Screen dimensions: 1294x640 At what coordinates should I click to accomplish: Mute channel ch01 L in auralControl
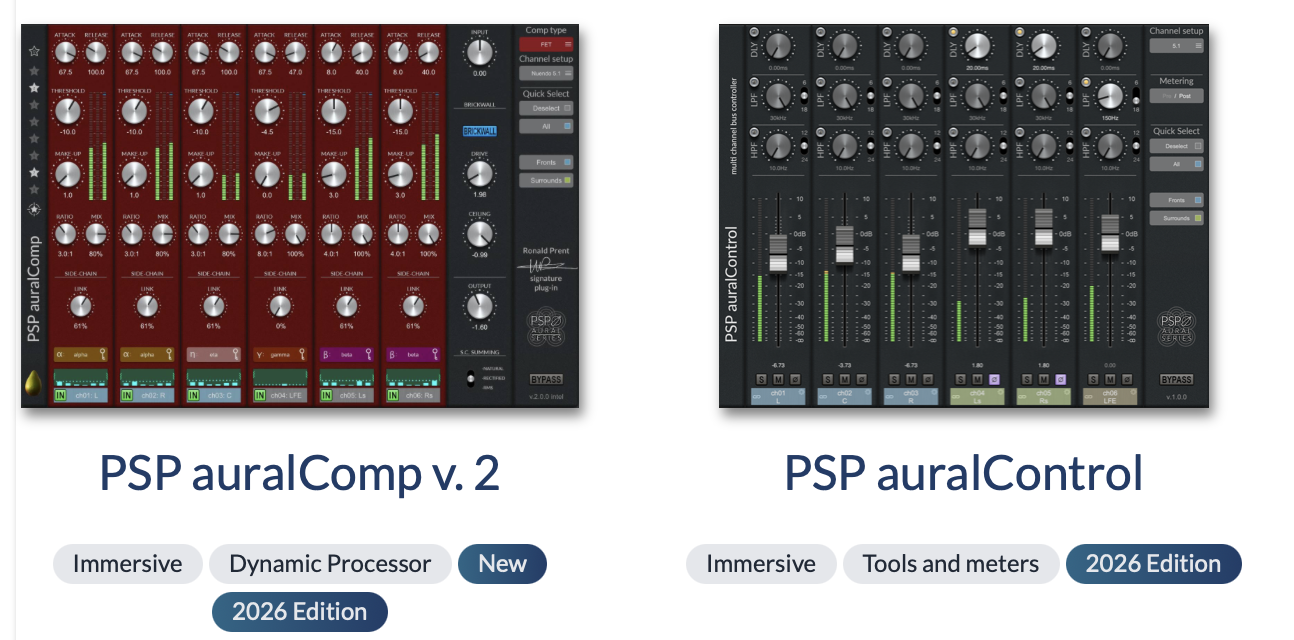[778, 379]
